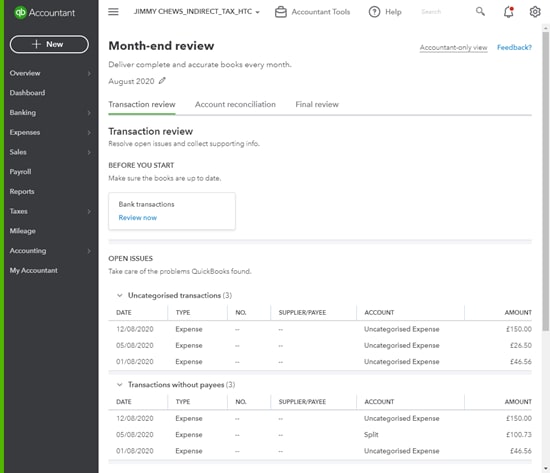The width and height of the screenshot is (550, 473).
Task: Open Mileage in the sidebar
Action: [x=22, y=231]
